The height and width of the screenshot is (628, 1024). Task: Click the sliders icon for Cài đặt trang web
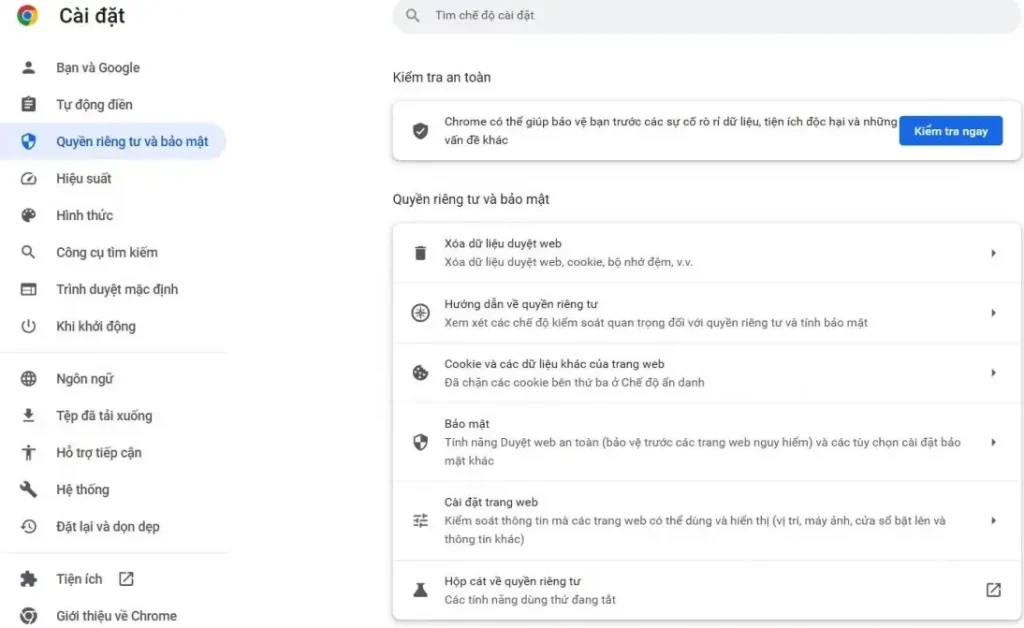click(x=420, y=520)
